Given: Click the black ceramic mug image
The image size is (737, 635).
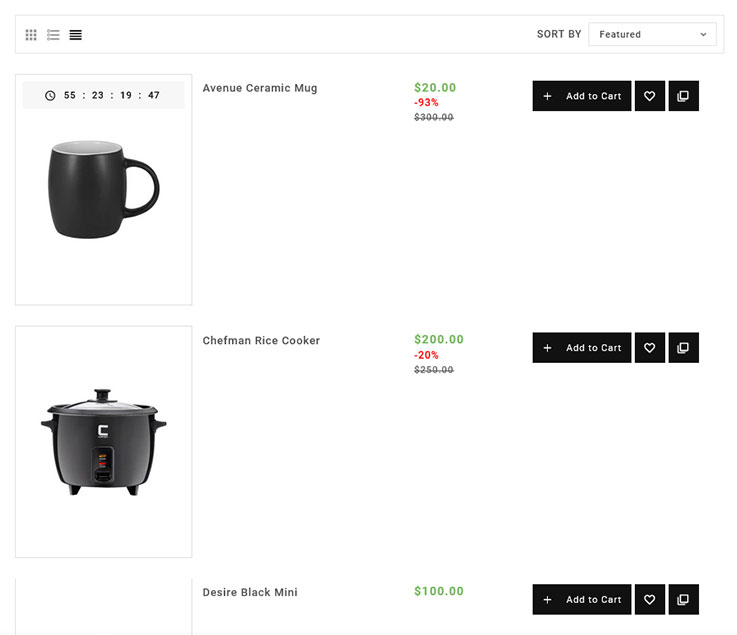Looking at the screenshot, I should 103,188.
